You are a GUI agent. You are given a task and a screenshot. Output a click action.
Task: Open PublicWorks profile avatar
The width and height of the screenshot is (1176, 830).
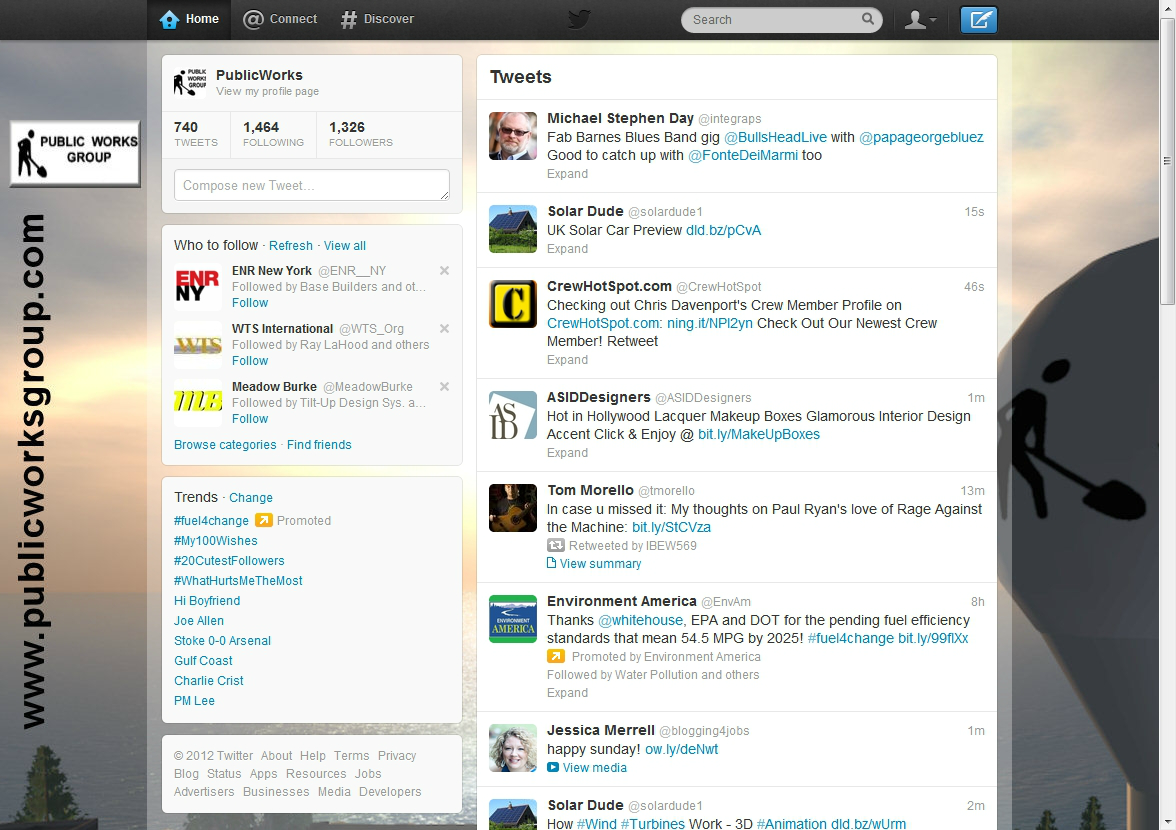pyautogui.click(x=190, y=82)
